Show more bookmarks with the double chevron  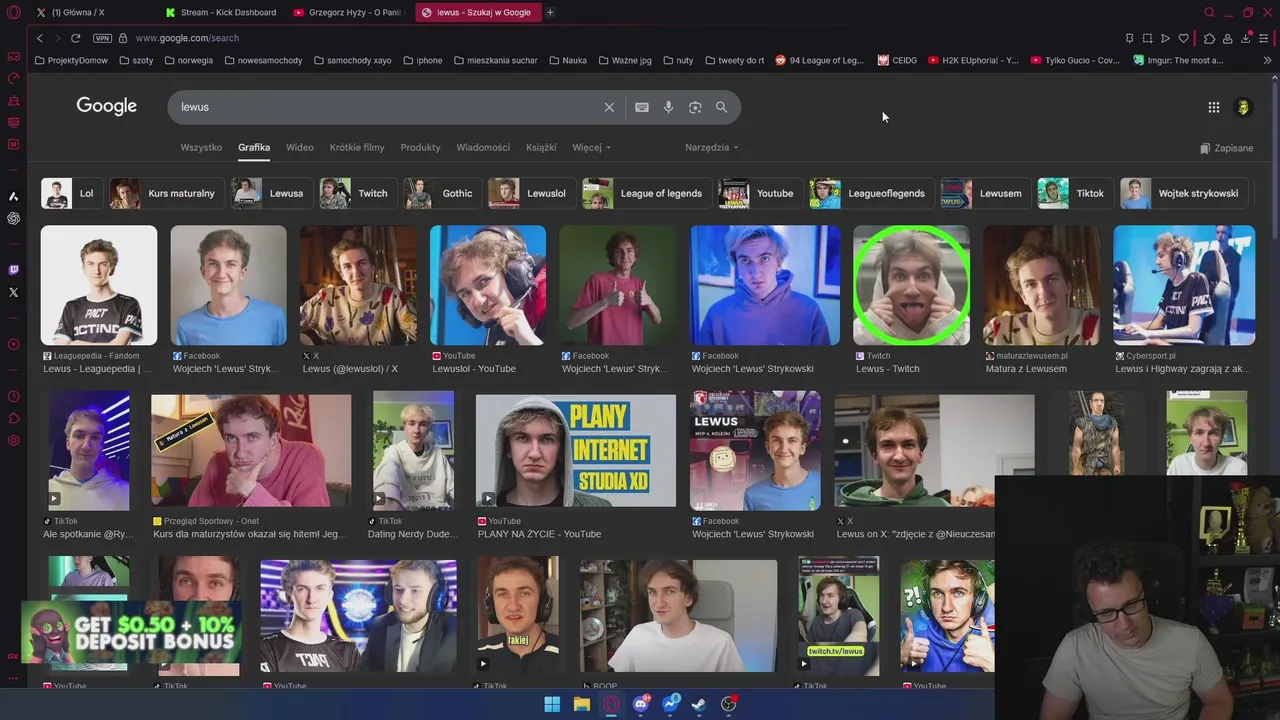click(x=1267, y=60)
